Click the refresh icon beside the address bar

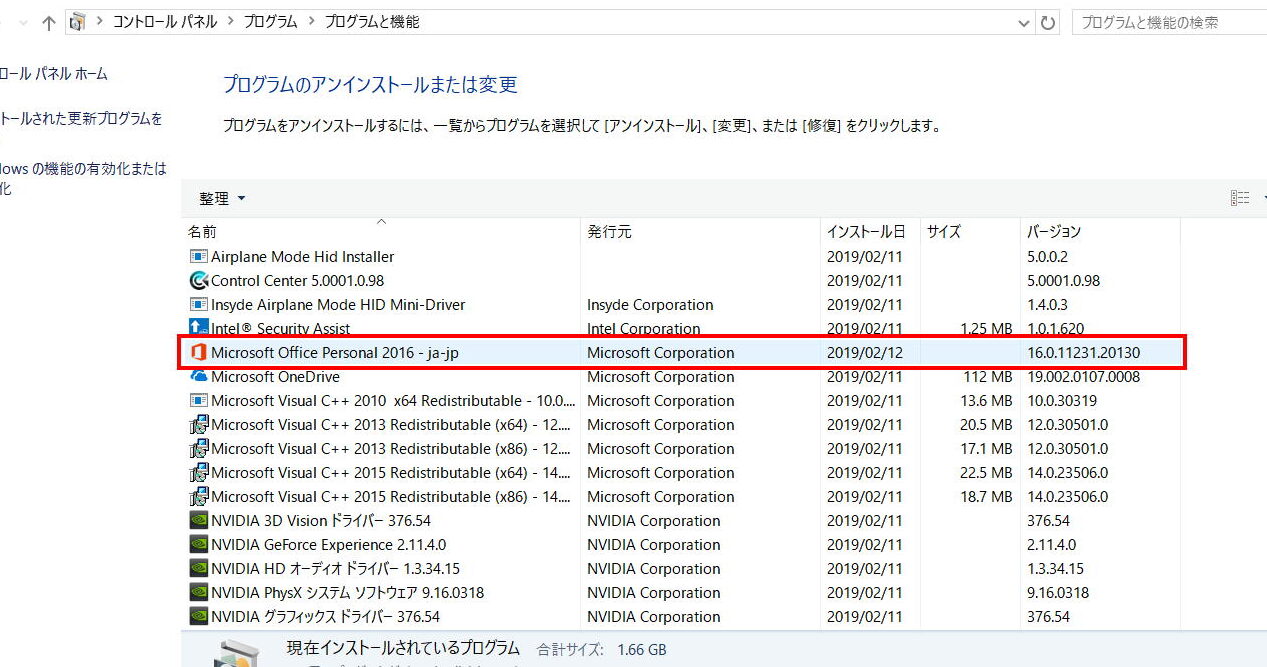1047,22
